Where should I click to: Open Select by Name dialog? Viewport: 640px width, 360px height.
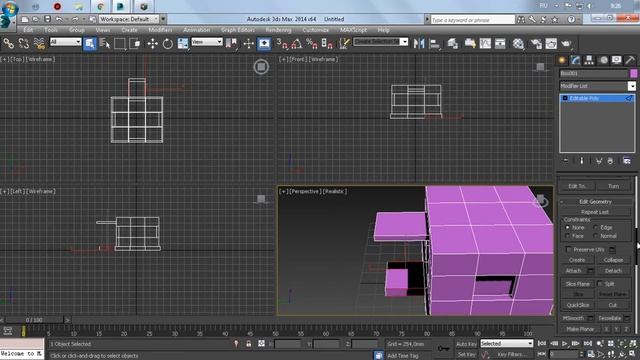[x=105, y=43]
